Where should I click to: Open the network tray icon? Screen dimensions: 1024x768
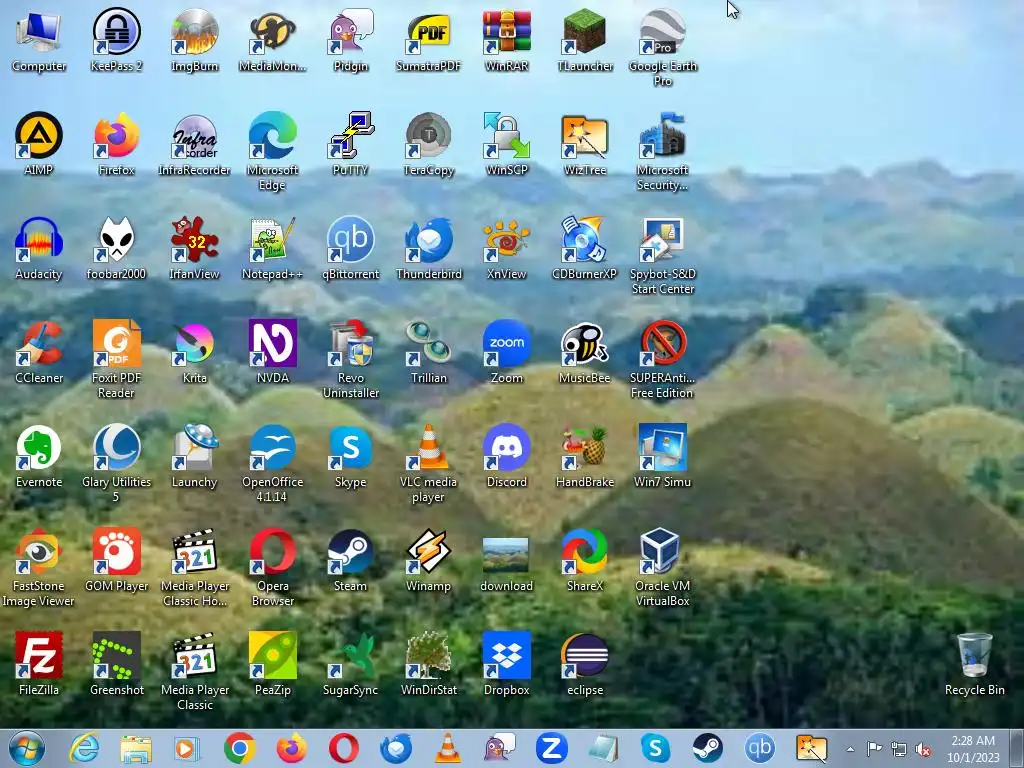[899, 750]
